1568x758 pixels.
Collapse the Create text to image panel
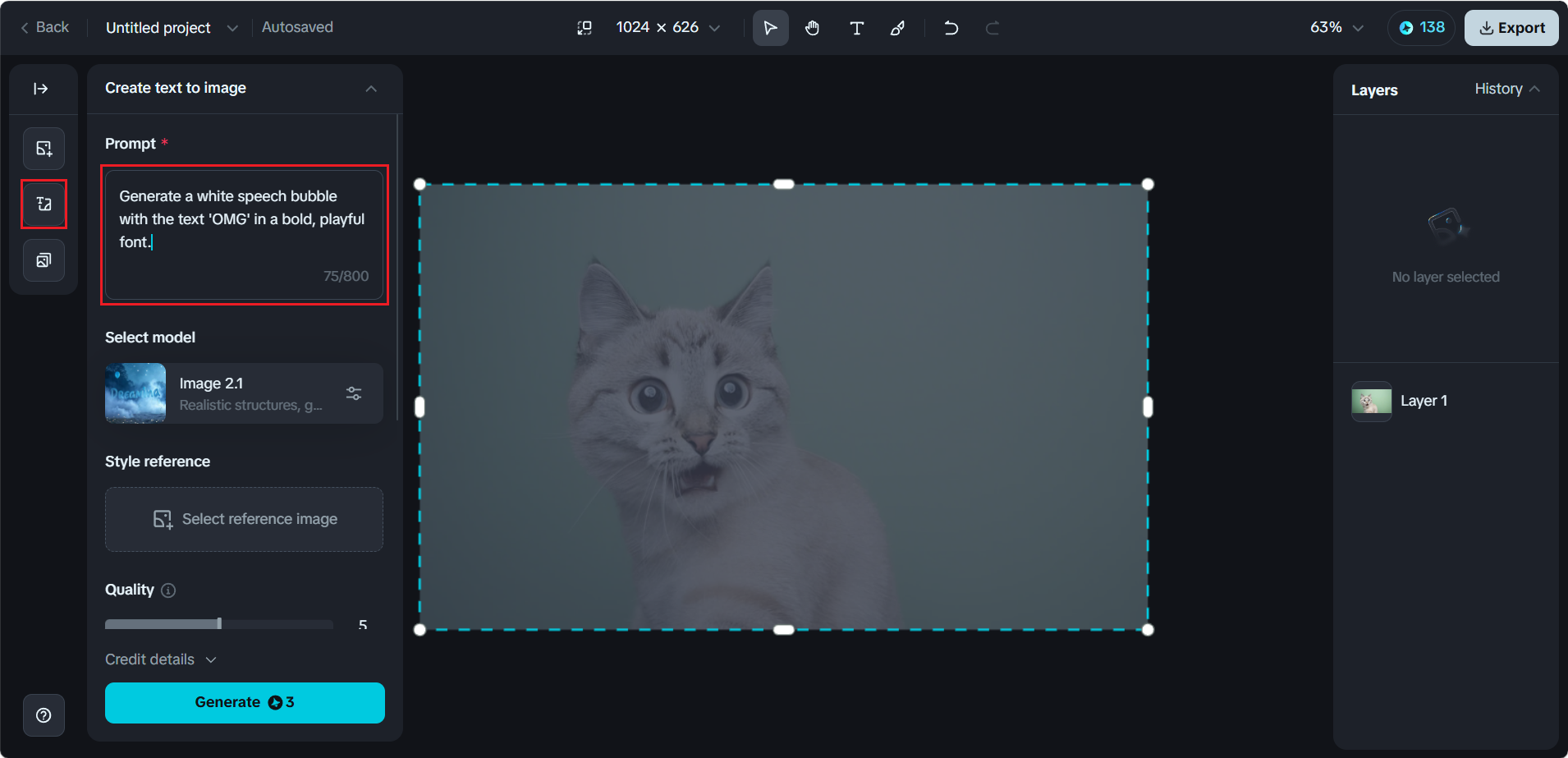pos(371,89)
